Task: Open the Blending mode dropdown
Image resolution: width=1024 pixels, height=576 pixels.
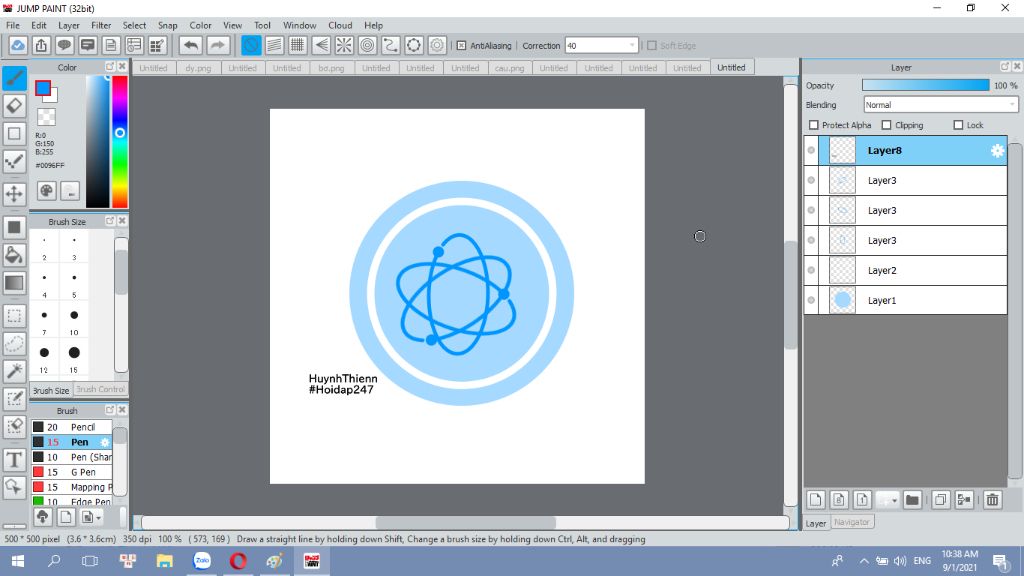Action: 940,104
